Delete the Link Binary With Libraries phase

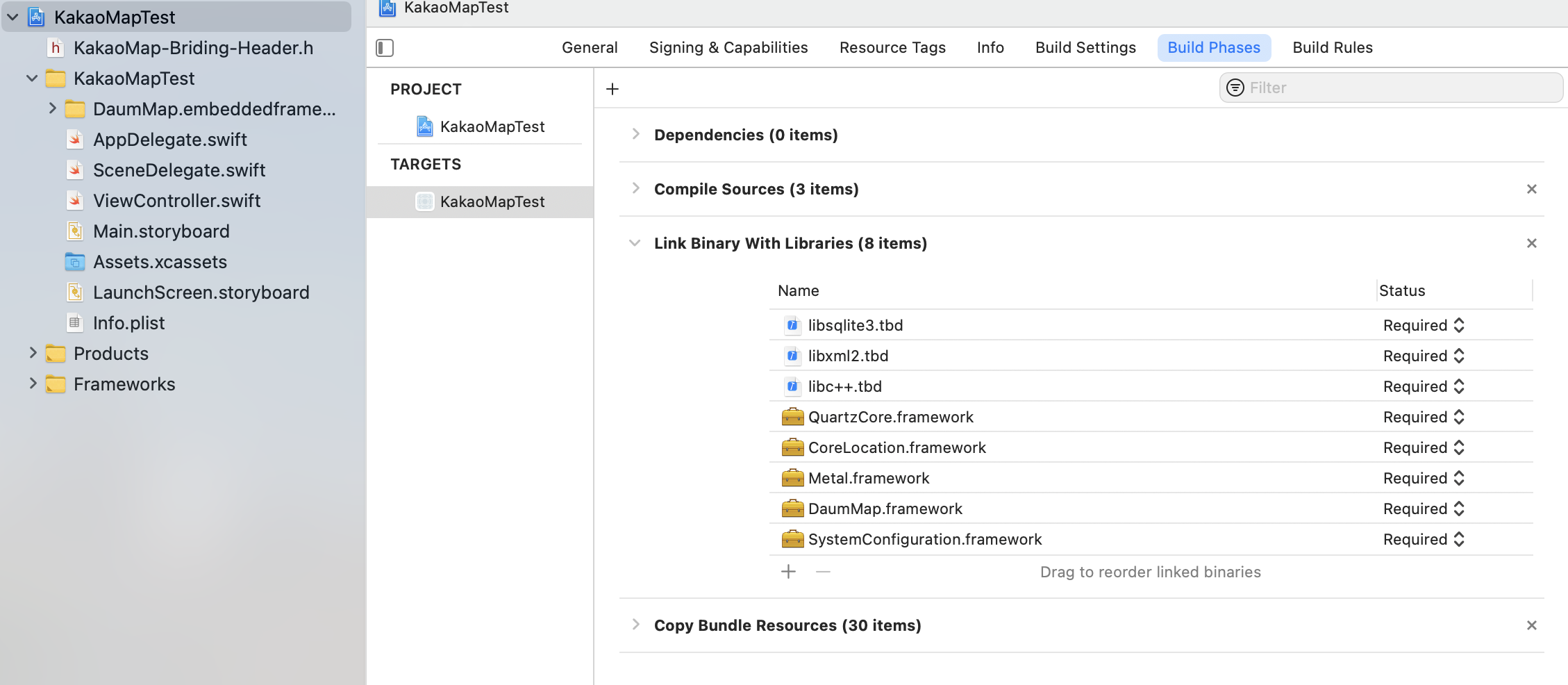(x=1532, y=243)
